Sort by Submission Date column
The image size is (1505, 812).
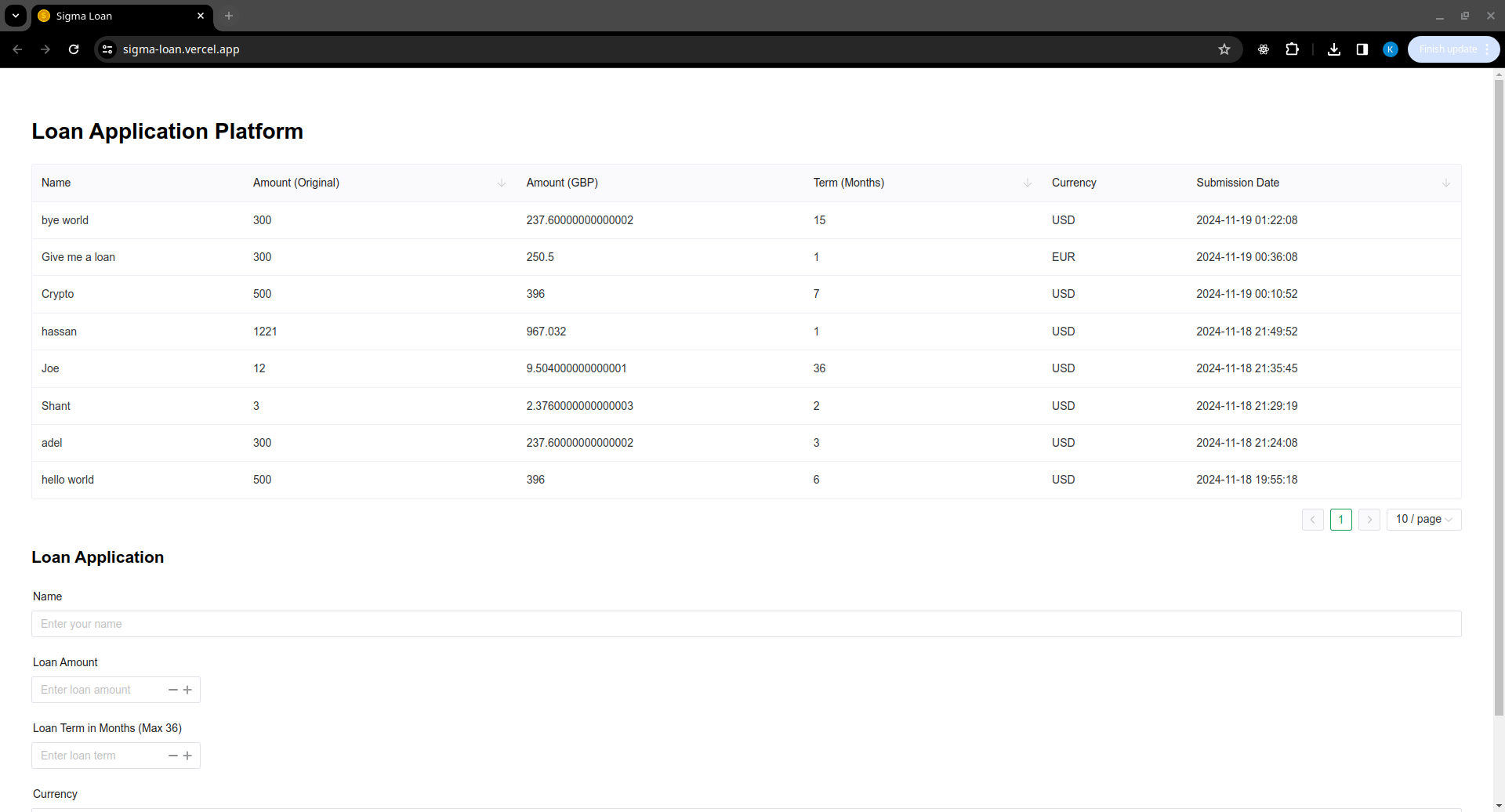pyautogui.click(x=1446, y=183)
